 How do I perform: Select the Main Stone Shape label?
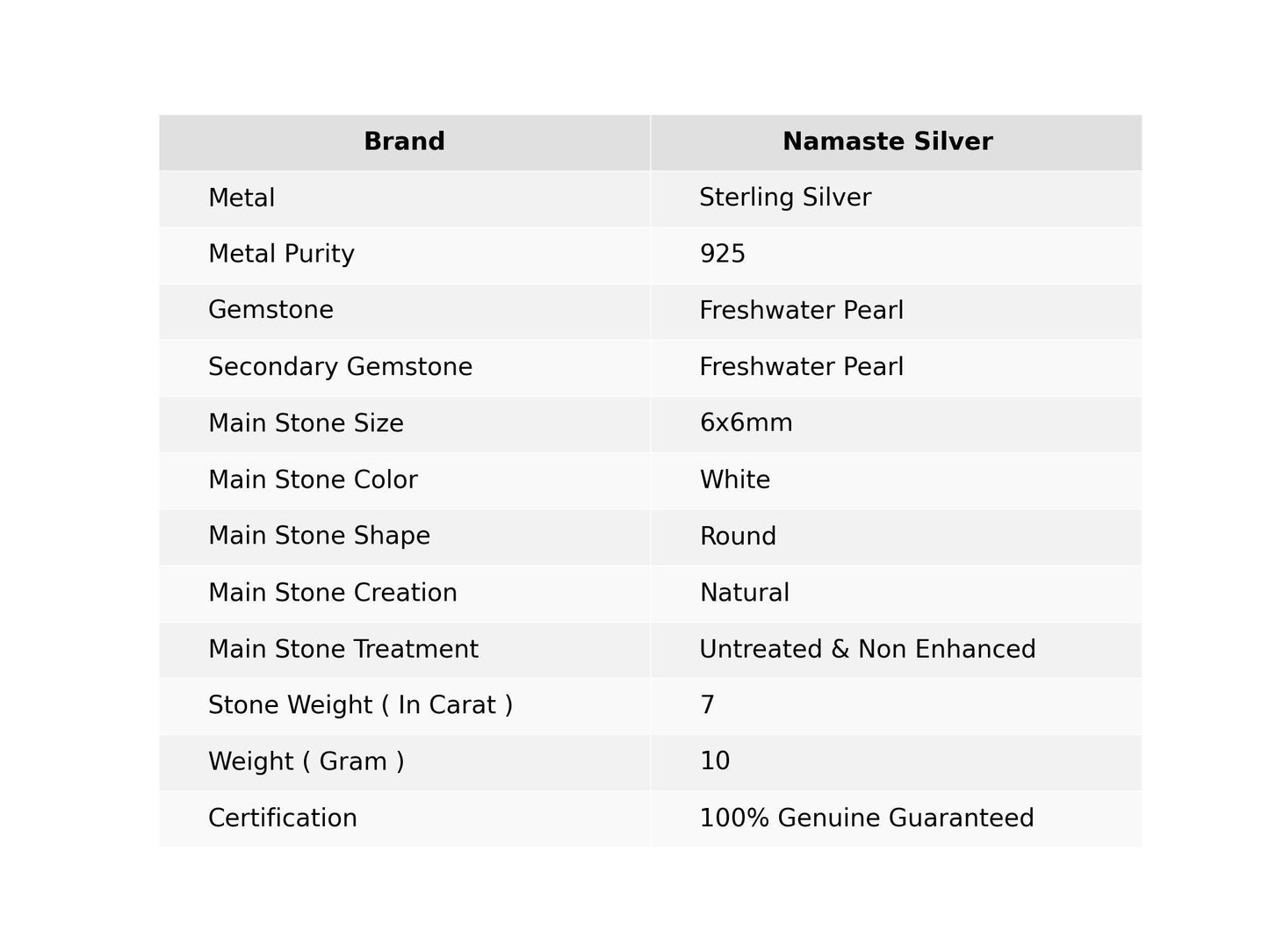[x=319, y=537]
